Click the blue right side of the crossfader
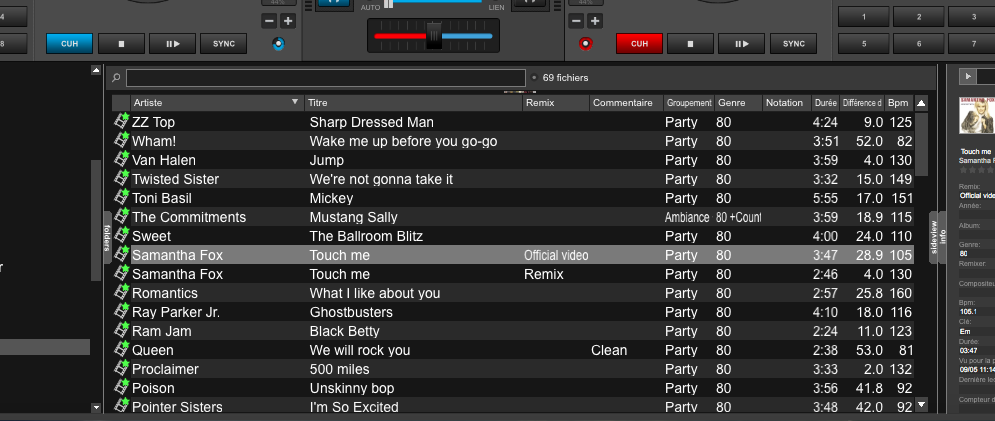 (466, 36)
